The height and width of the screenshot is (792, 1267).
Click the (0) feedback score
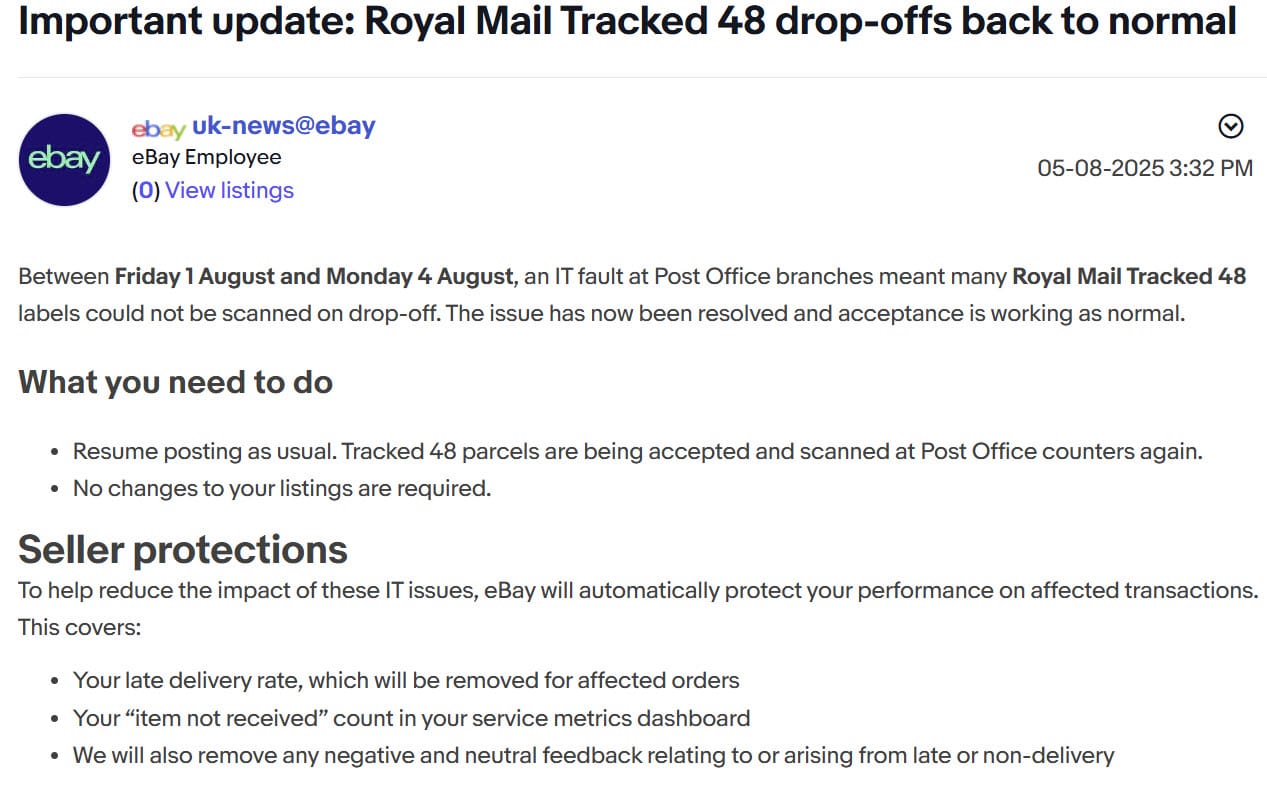(146, 190)
